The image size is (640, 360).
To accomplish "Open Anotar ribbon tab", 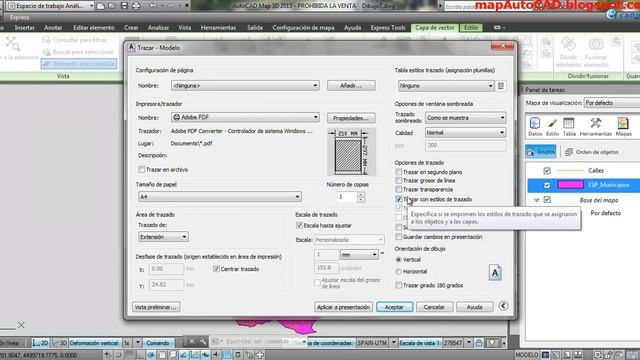I will tap(53, 28).
